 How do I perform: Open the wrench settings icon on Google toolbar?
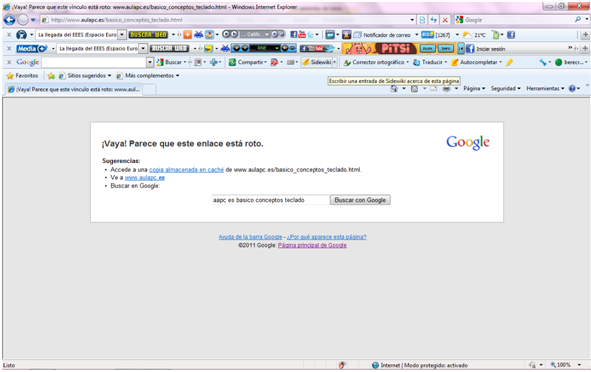pyautogui.click(x=543, y=62)
